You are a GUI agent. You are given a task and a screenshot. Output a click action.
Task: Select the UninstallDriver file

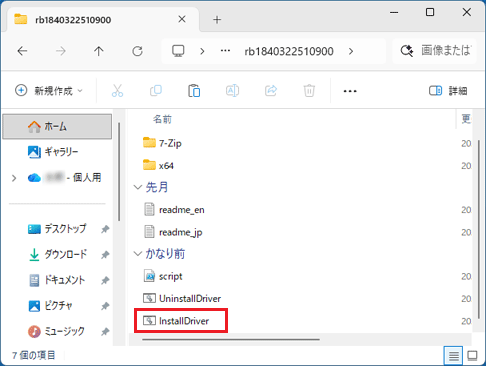coord(182,298)
